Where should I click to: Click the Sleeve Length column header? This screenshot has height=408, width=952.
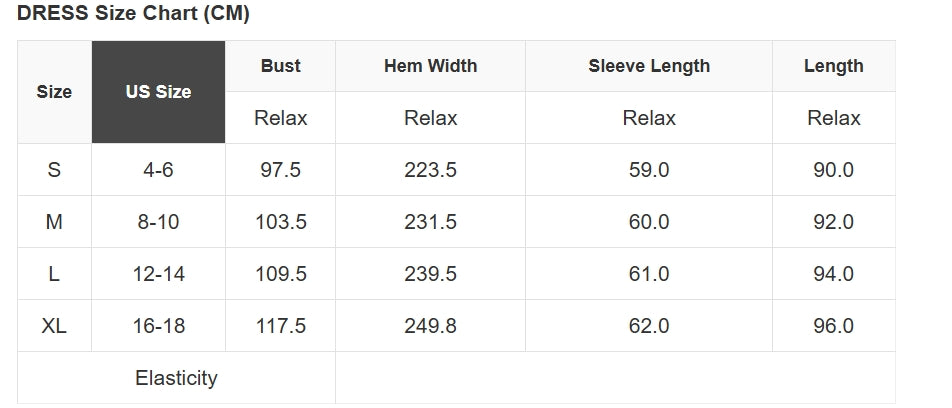pyautogui.click(x=649, y=66)
